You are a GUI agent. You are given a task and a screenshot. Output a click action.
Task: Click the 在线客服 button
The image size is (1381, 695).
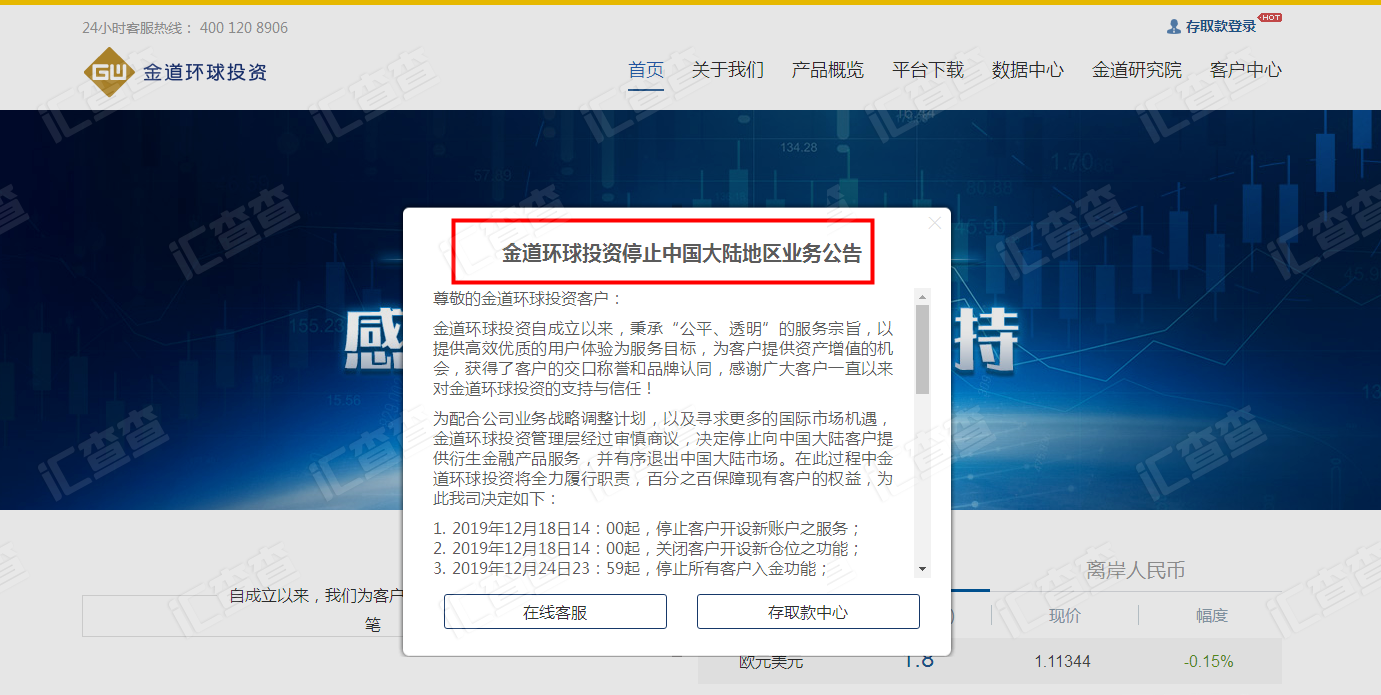coord(555,612)
